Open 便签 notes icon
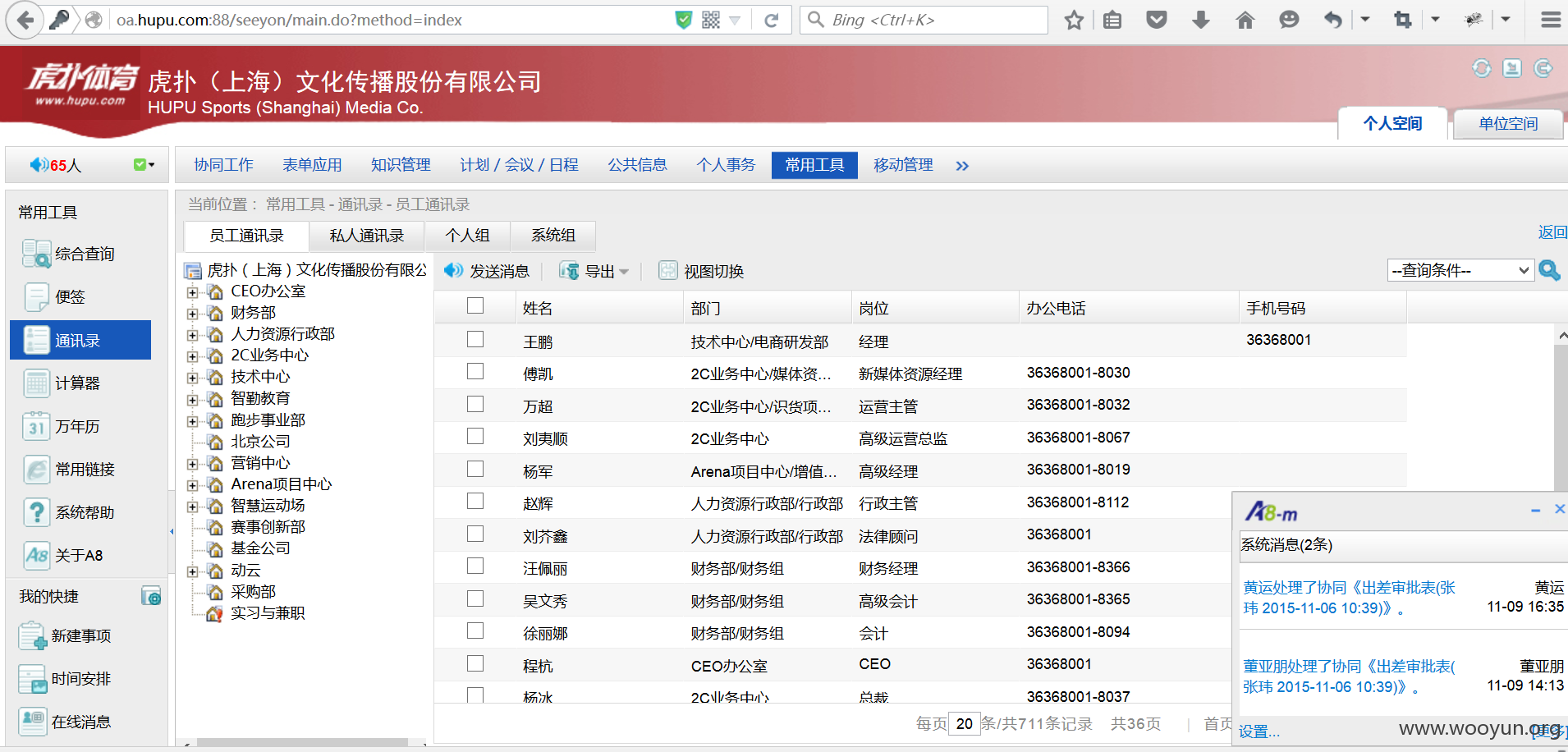 pos(36,296)
